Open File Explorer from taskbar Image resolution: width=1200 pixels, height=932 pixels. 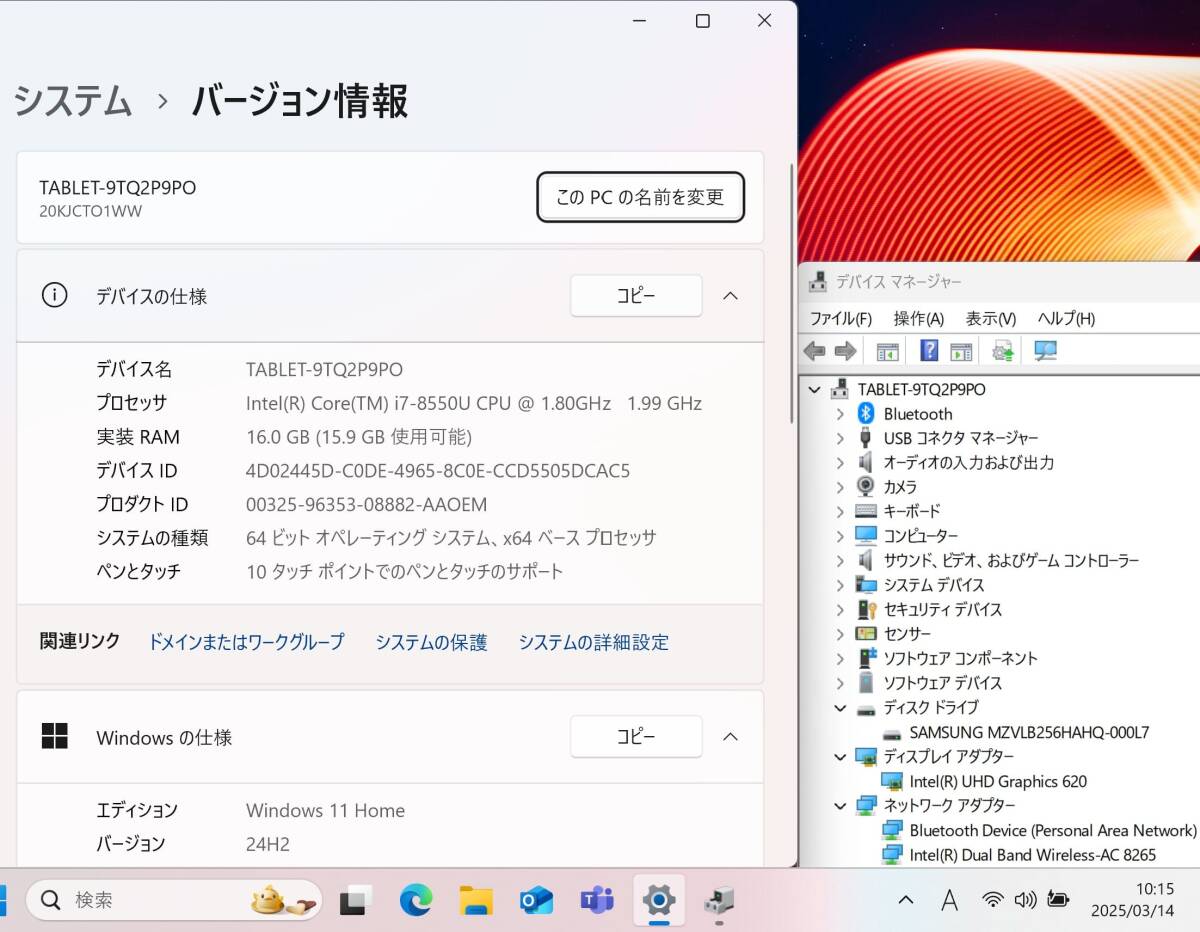coord(476,900)
